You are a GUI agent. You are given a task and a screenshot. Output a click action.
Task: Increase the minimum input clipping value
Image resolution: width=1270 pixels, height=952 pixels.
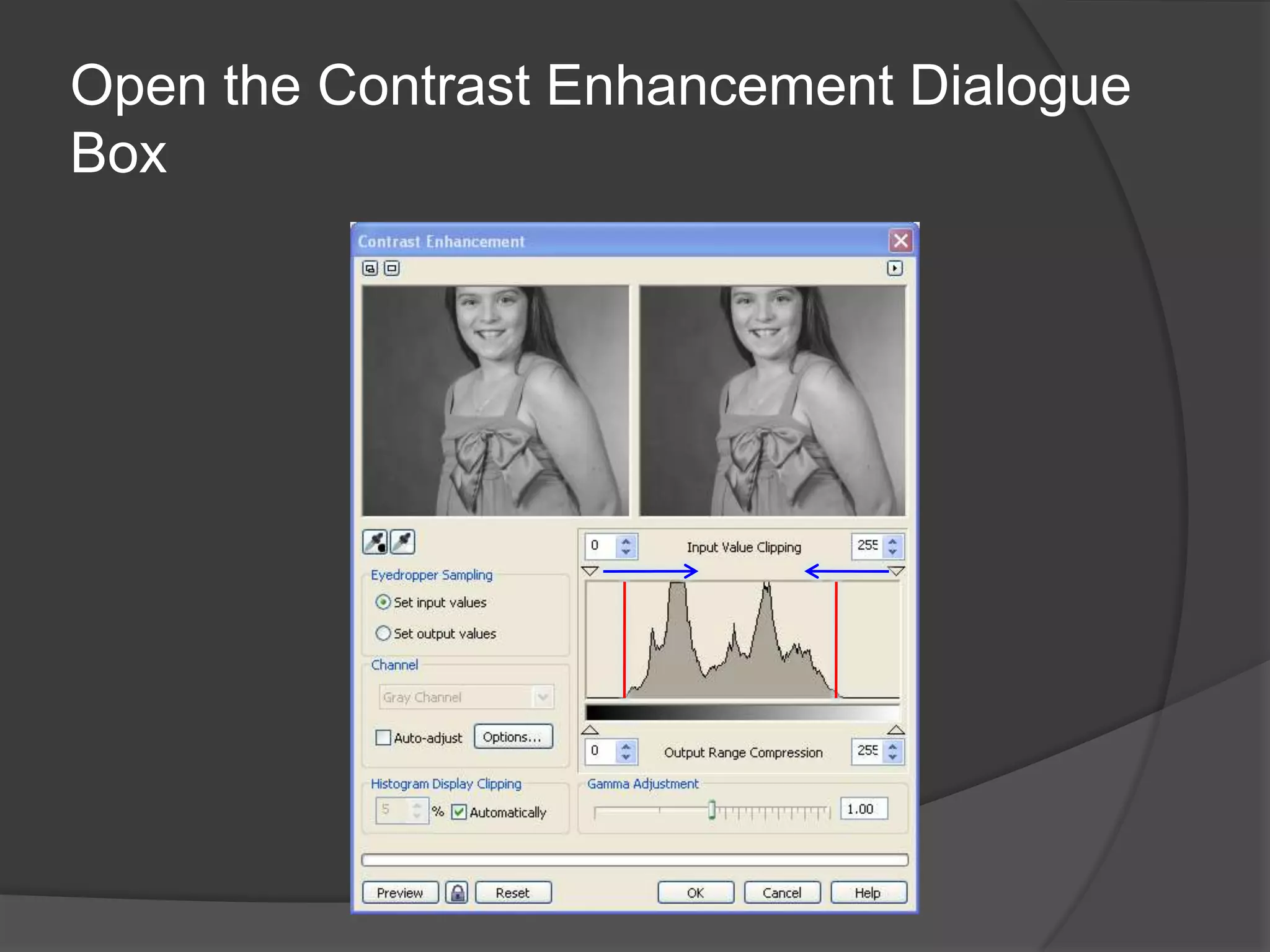(626, 540)
